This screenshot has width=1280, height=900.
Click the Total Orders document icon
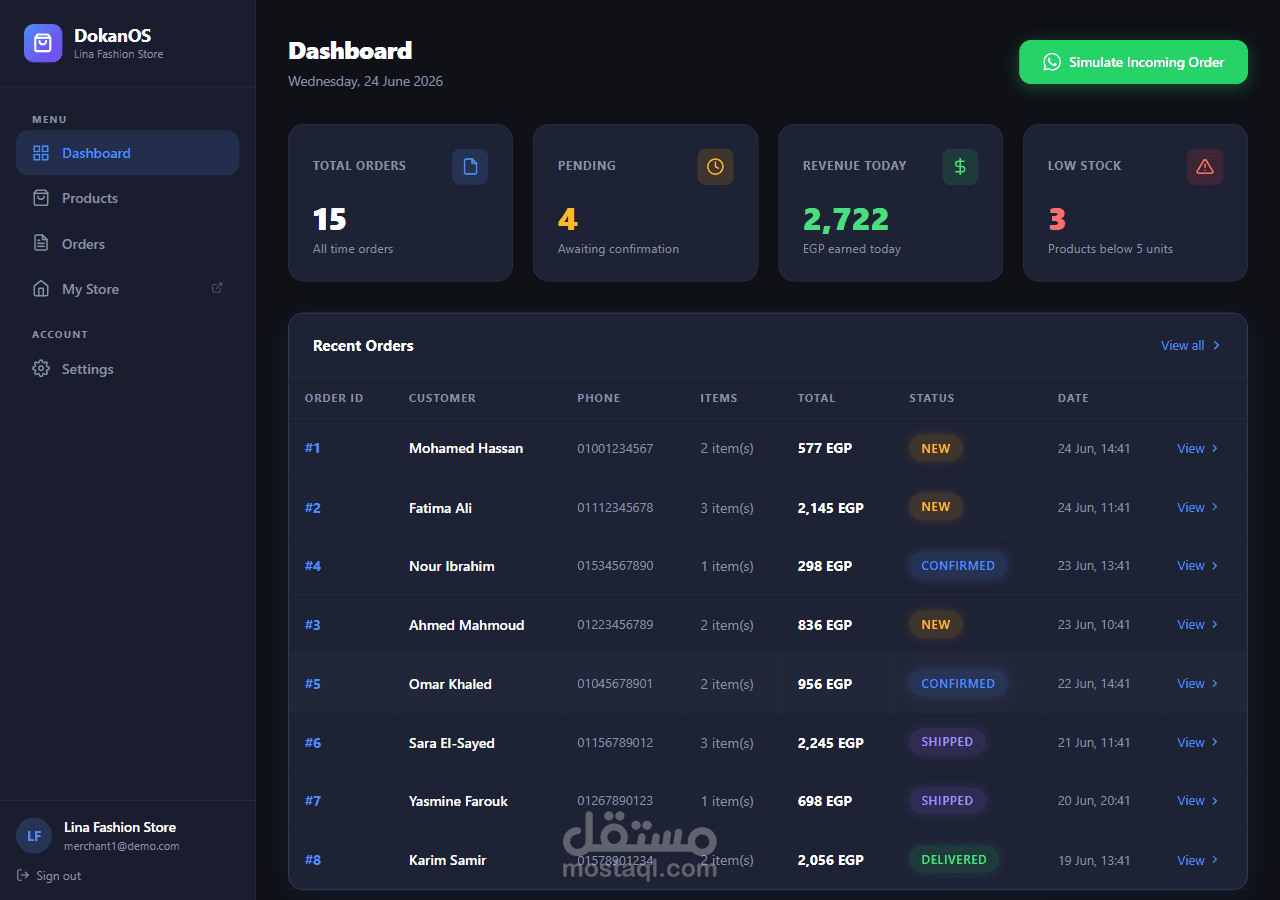click(470, 167)
